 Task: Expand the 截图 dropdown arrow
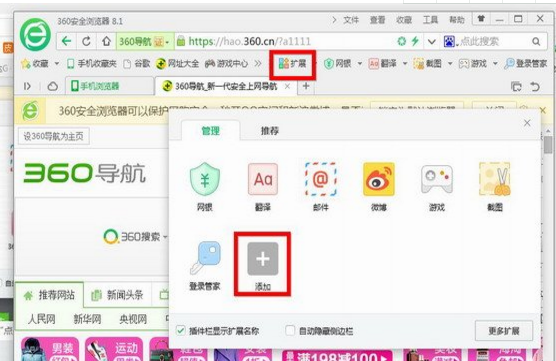pos(450,64)
